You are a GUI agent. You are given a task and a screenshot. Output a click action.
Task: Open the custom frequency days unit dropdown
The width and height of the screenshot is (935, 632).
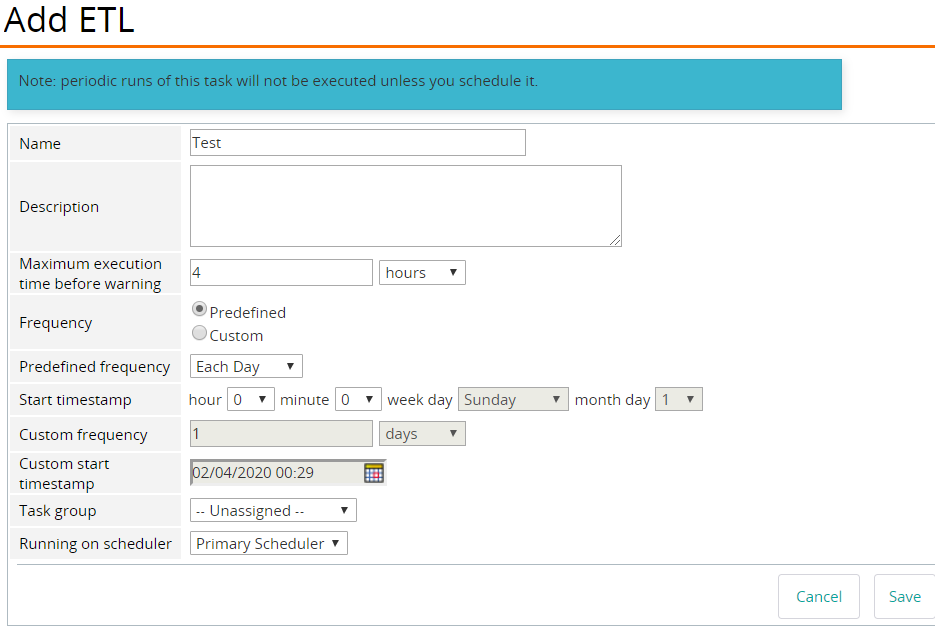(422, 434)
